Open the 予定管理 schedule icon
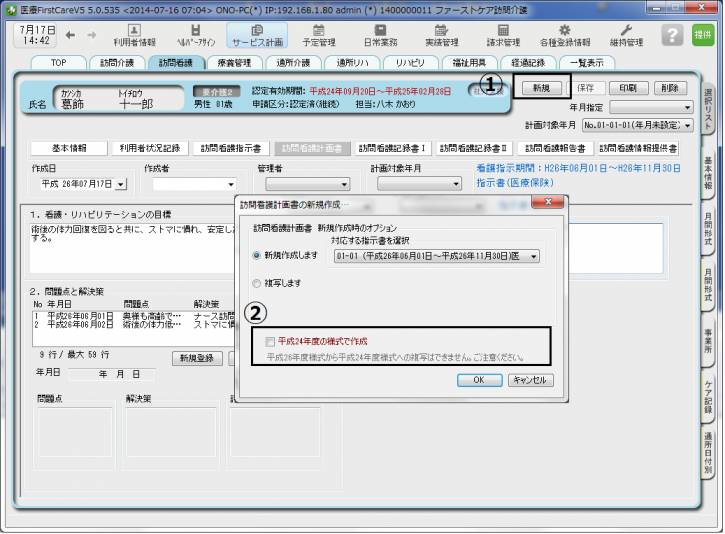Viewport: 725px width, 534px height. (319, 35)
